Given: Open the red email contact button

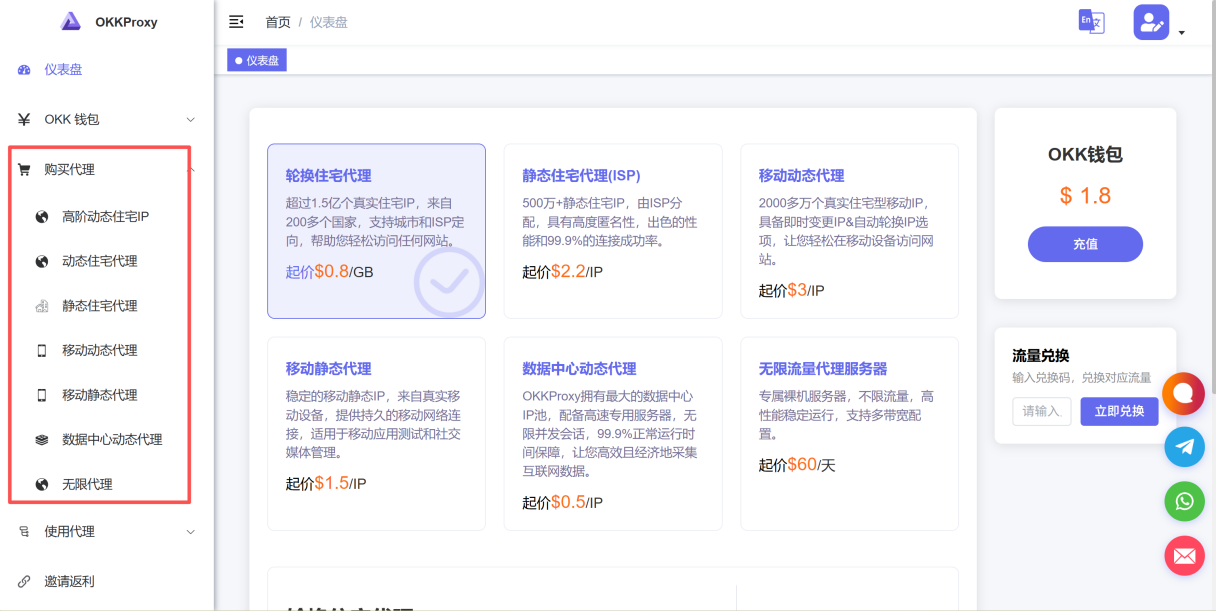Looking at the screenshot, I should tap(1184, 555).
